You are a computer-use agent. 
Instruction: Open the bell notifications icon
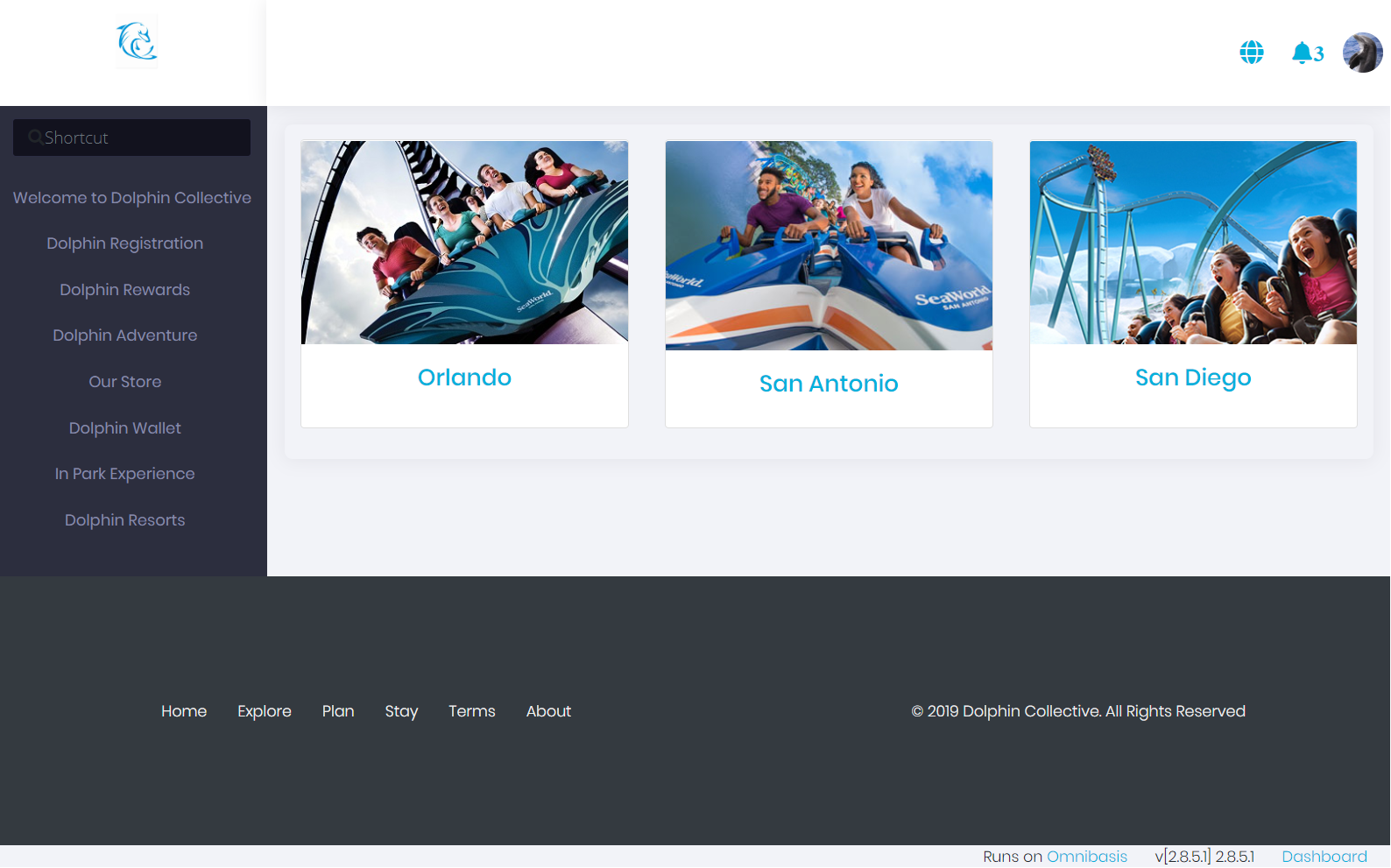pos(1302,53)
